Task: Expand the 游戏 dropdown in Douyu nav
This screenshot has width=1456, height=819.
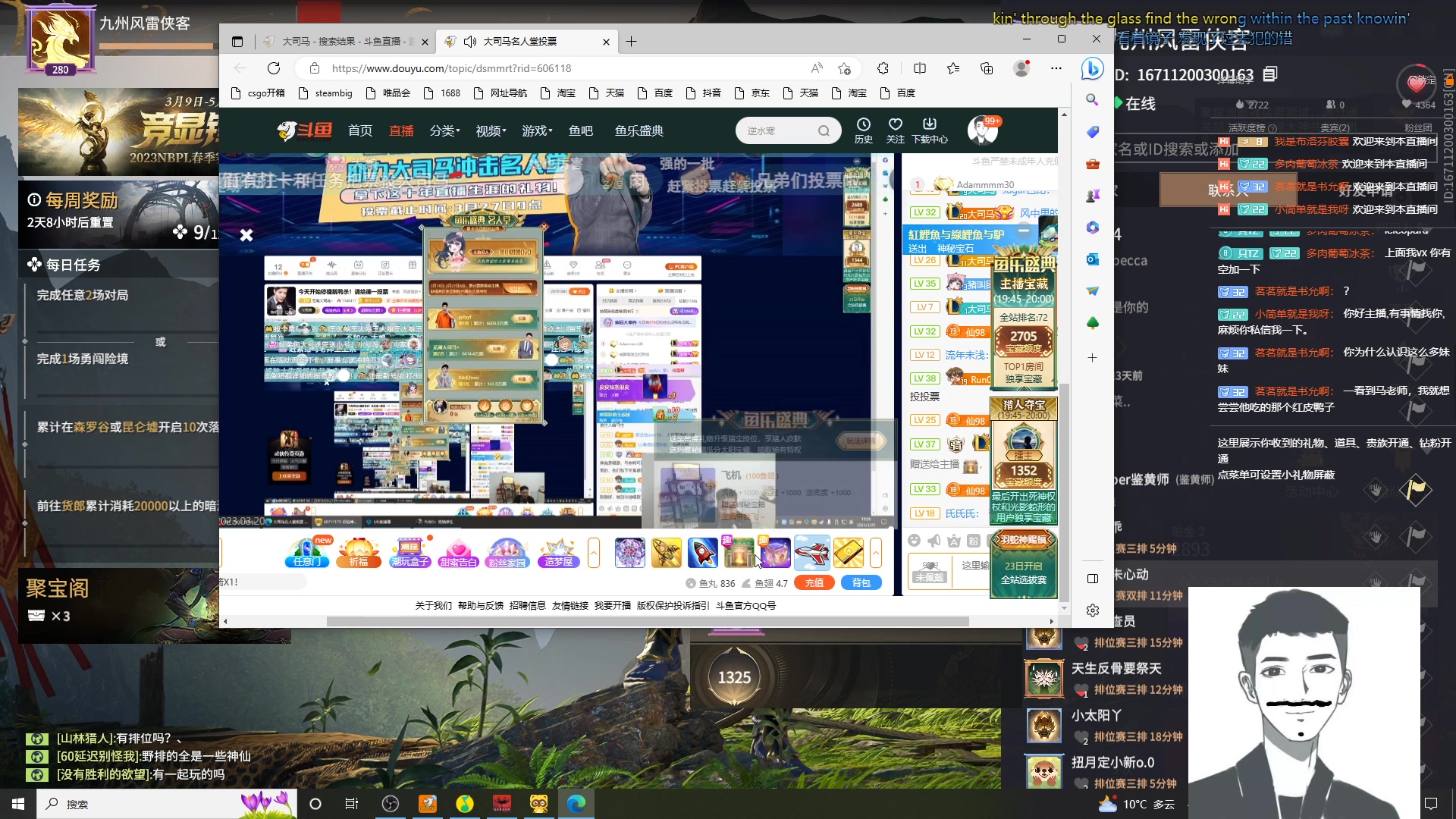Action: pos(537,130)
